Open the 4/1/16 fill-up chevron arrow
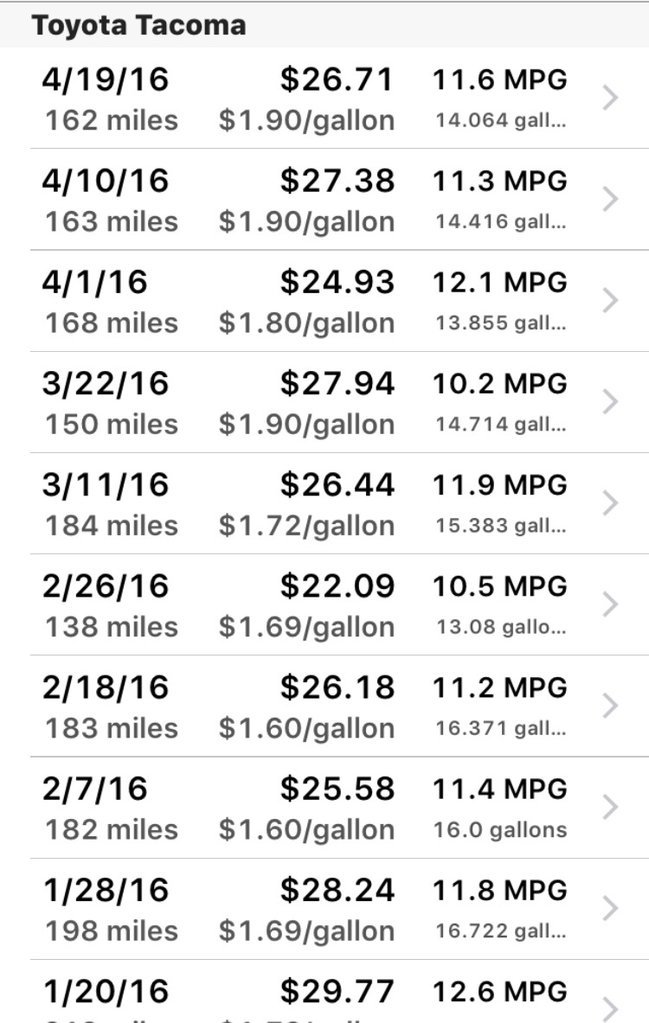The width and height of the screenshot is (649, 1023). point(610,300)
